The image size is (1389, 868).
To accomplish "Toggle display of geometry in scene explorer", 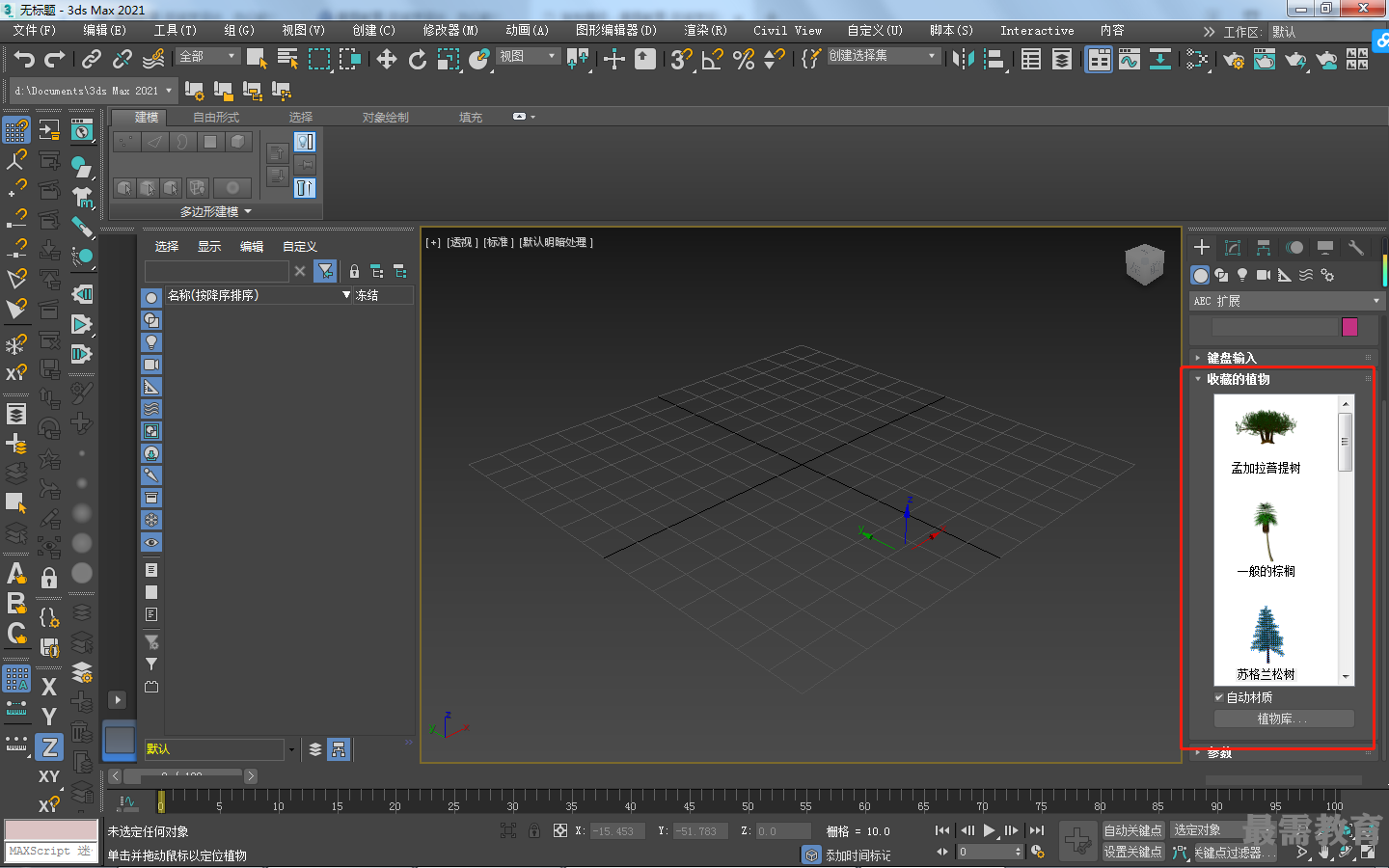I will (x=151, y=298).
